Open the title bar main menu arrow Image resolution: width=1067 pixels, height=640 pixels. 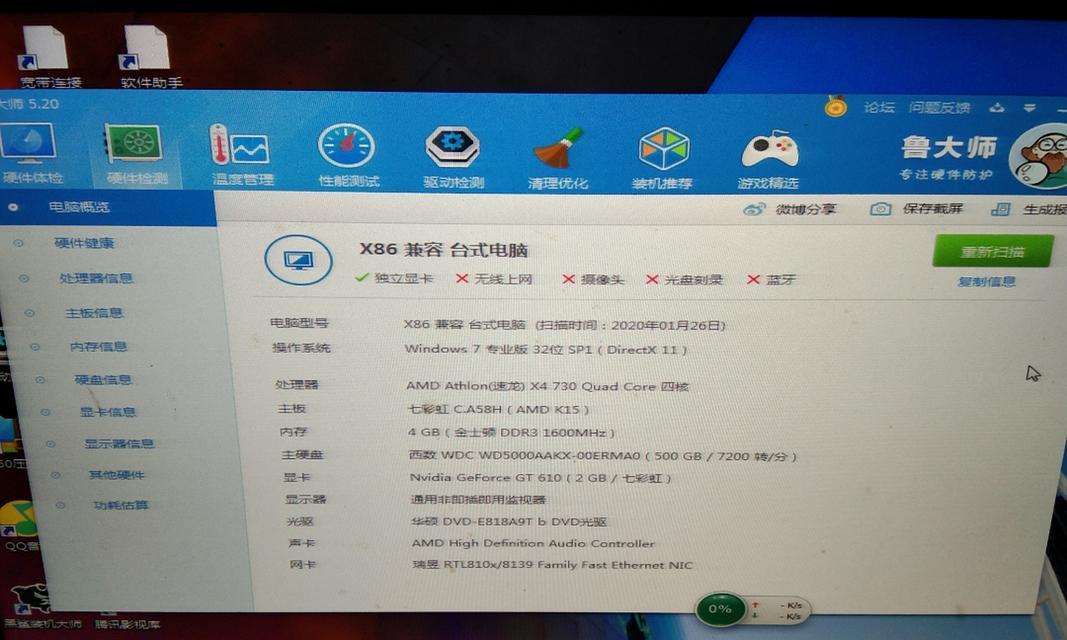point(1029,108)
